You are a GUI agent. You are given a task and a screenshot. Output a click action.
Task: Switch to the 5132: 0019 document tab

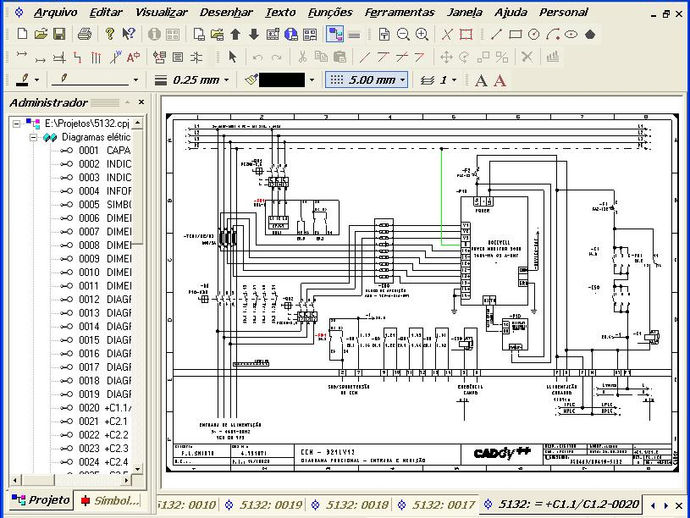click(x=264, y=505)
